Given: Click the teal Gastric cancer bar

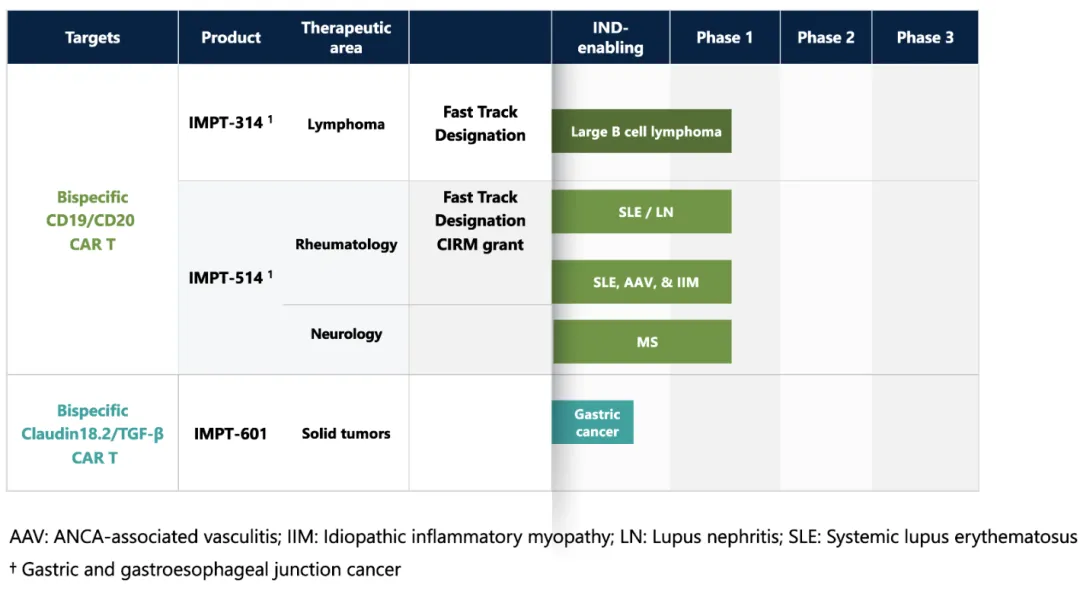Looking at the screenshot, I should [593, 423].
